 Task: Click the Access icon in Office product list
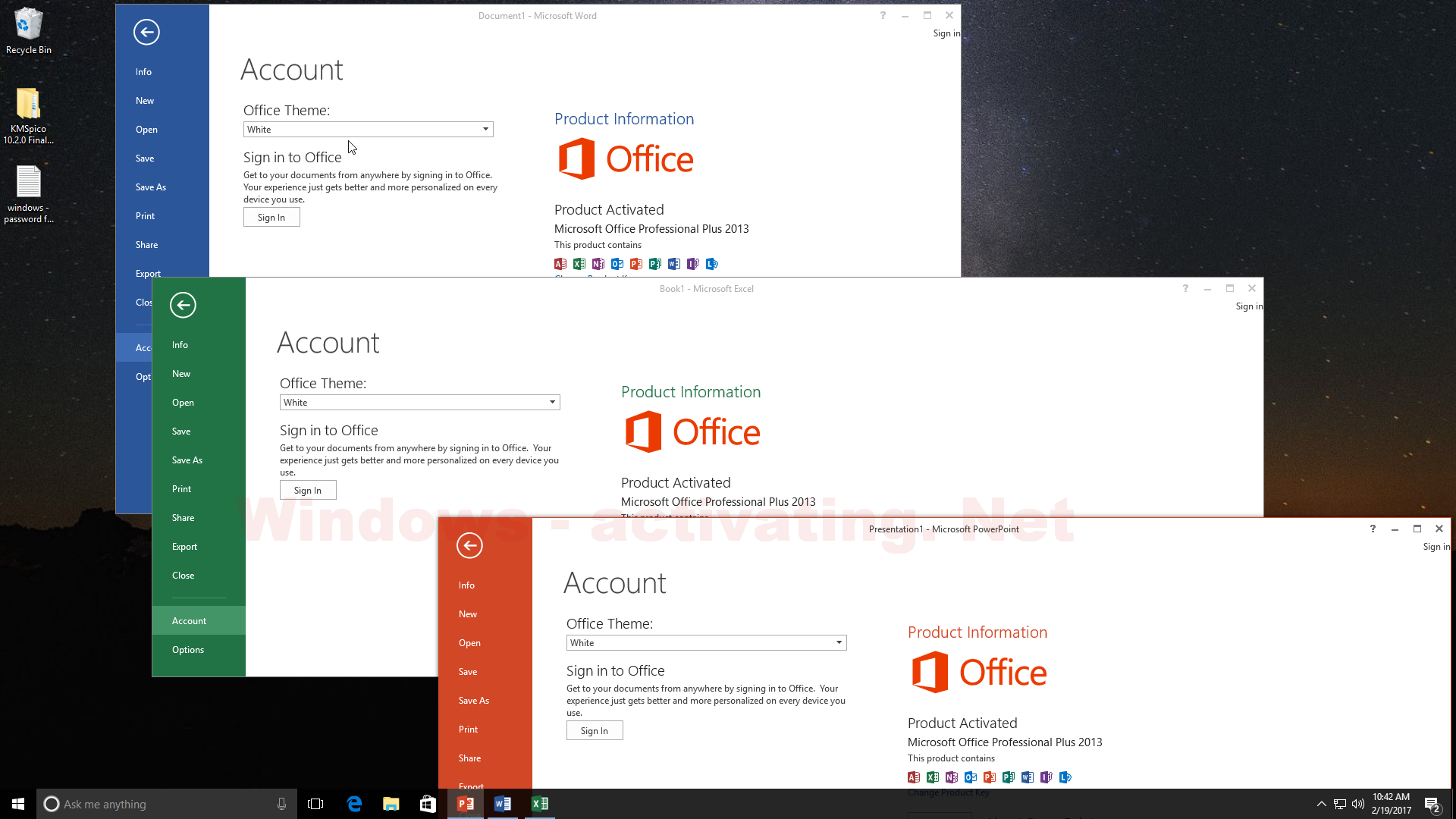(560, 264)
